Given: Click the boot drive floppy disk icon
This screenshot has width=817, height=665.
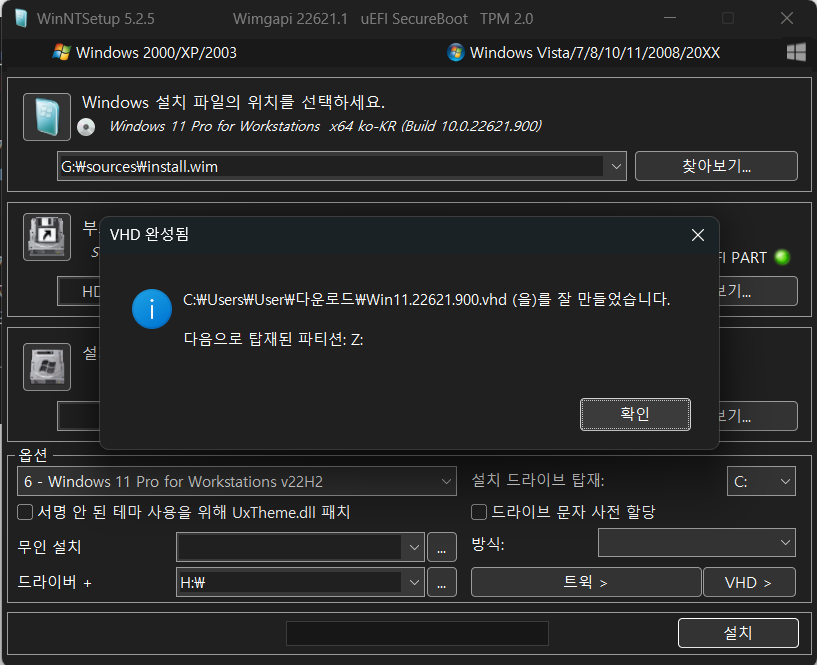Looking at the screenshot, I should point(47,237).
